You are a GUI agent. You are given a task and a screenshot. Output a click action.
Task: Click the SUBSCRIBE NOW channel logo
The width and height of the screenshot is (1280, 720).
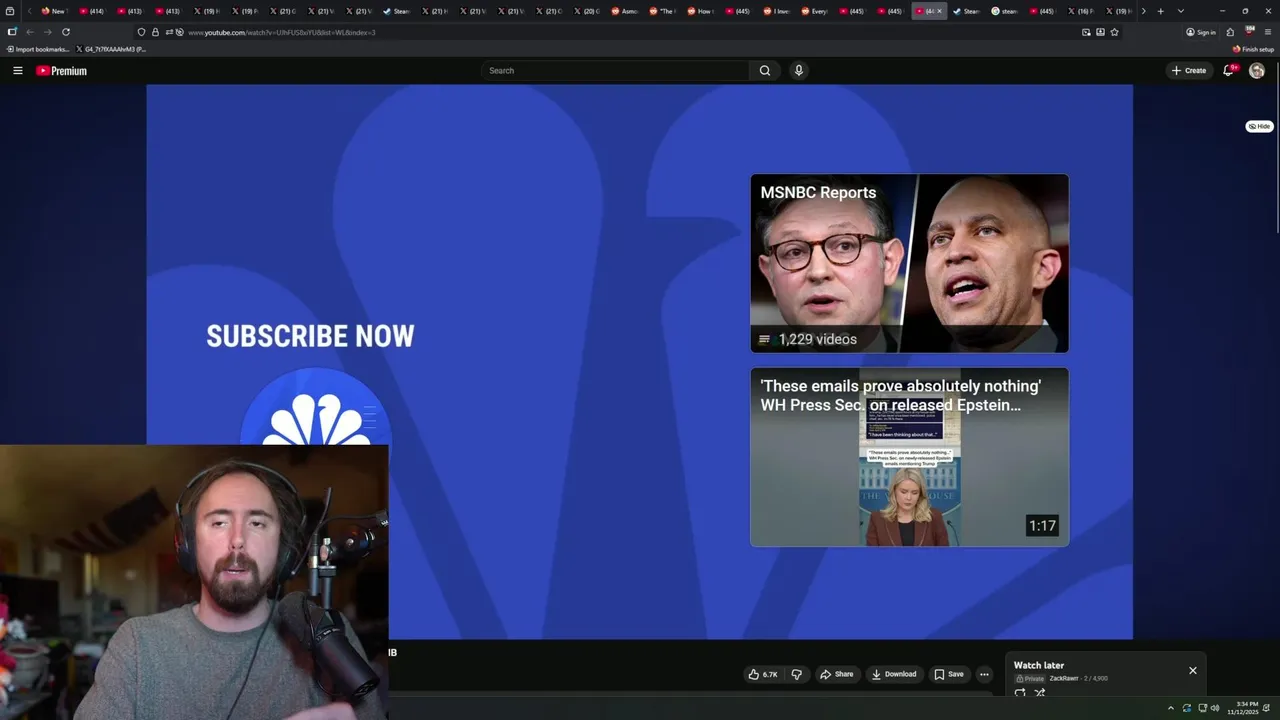(x=315, y=408)
